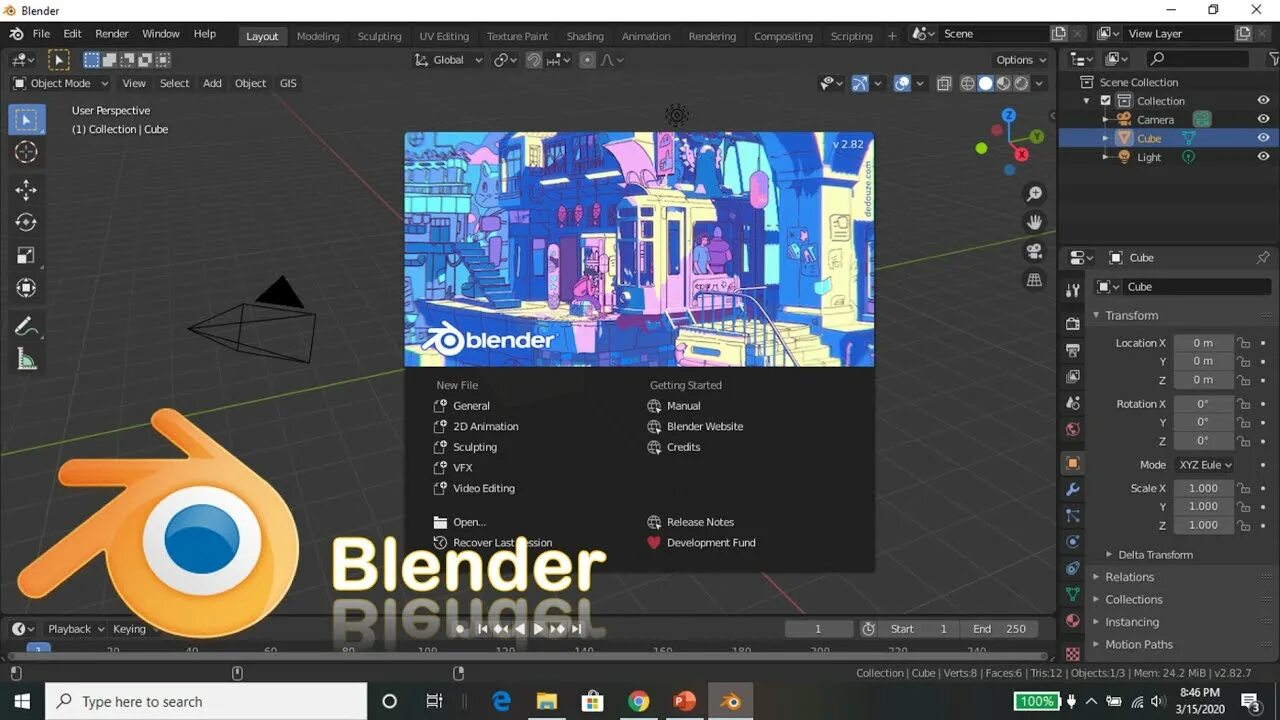Choose the Measure tool
The width and height of the screenshot is (1280, 720).
coord(27,360)
